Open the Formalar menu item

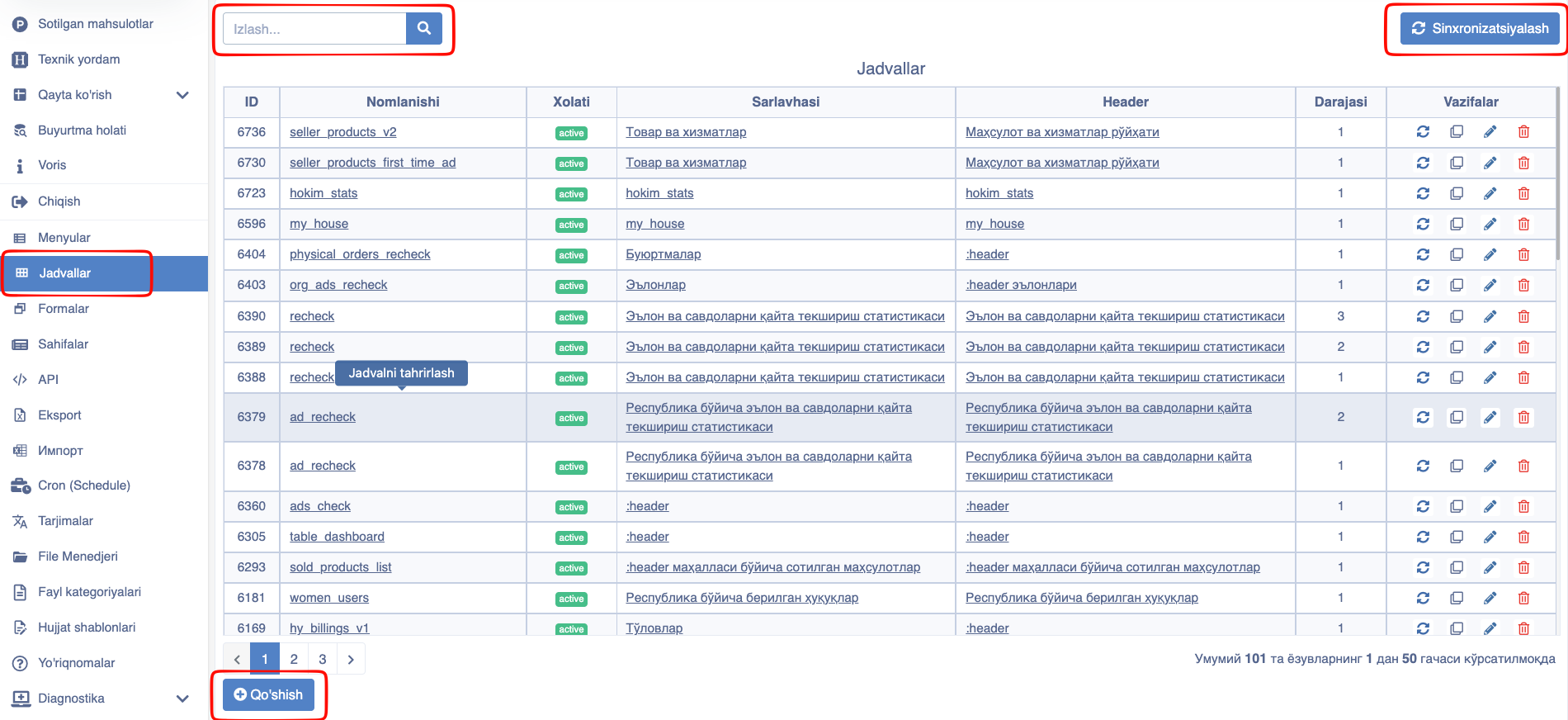(104, 309)
